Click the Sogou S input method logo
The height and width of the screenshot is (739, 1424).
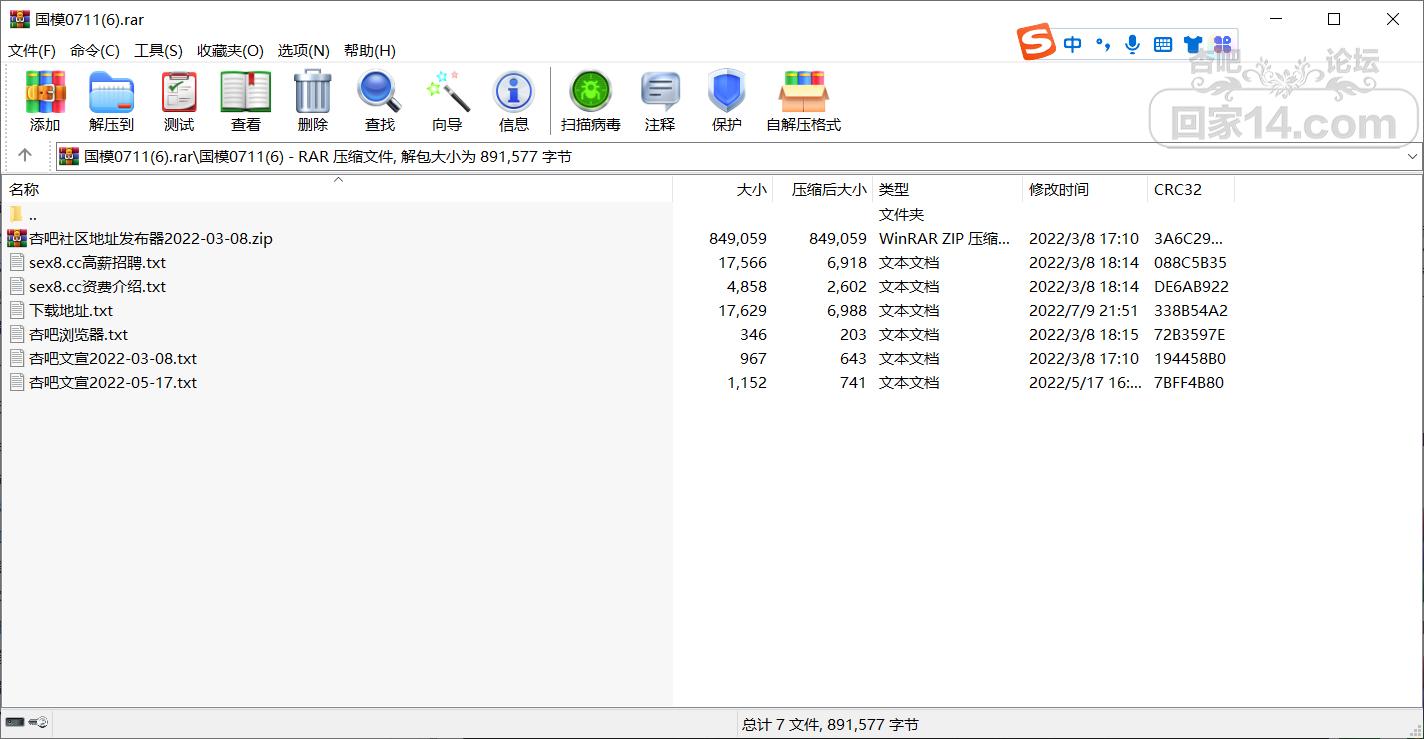click(1037, 43)
